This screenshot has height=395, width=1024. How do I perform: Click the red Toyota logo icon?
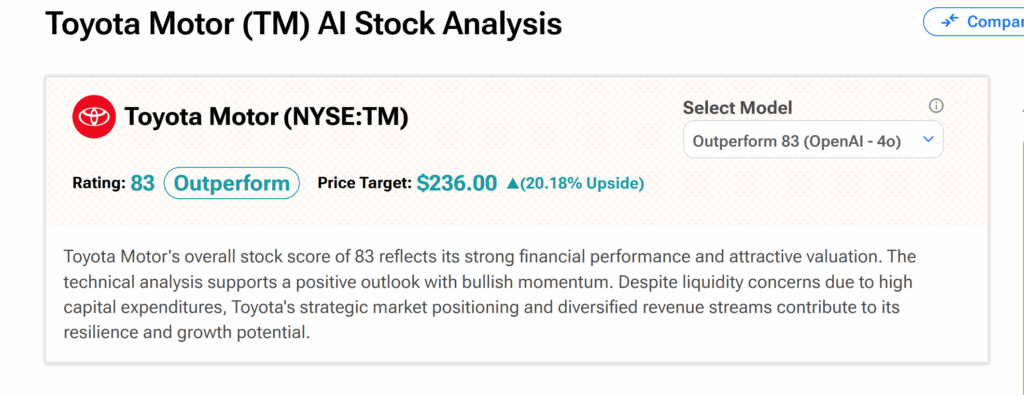pyautogui.click(x=93, y=117)
